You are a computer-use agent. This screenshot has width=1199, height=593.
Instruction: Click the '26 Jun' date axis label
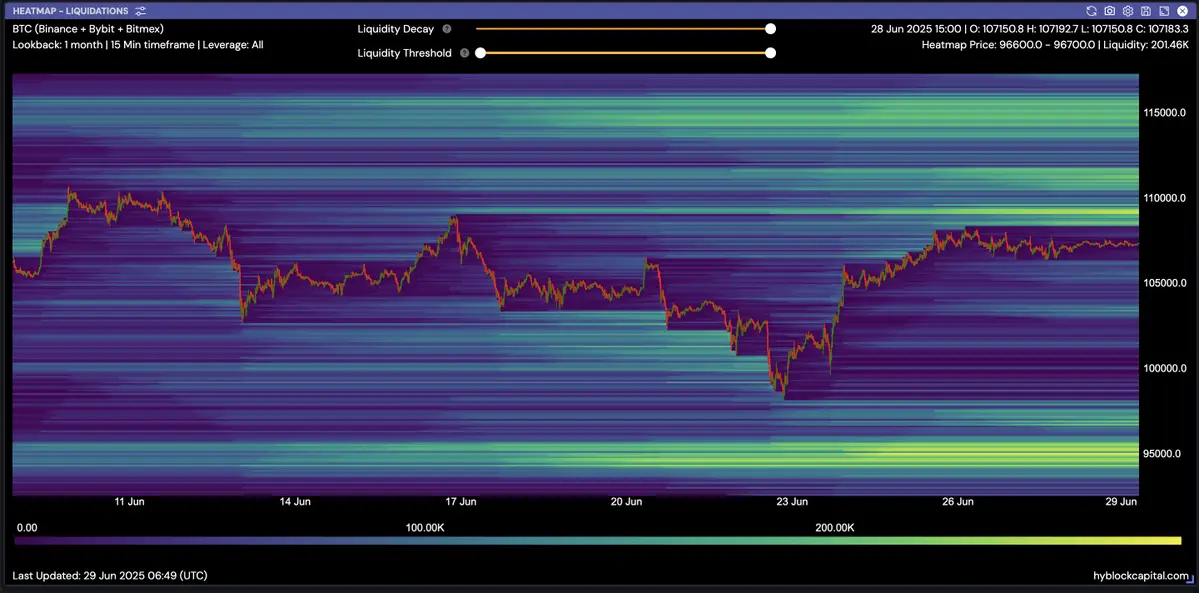point(957,502)
